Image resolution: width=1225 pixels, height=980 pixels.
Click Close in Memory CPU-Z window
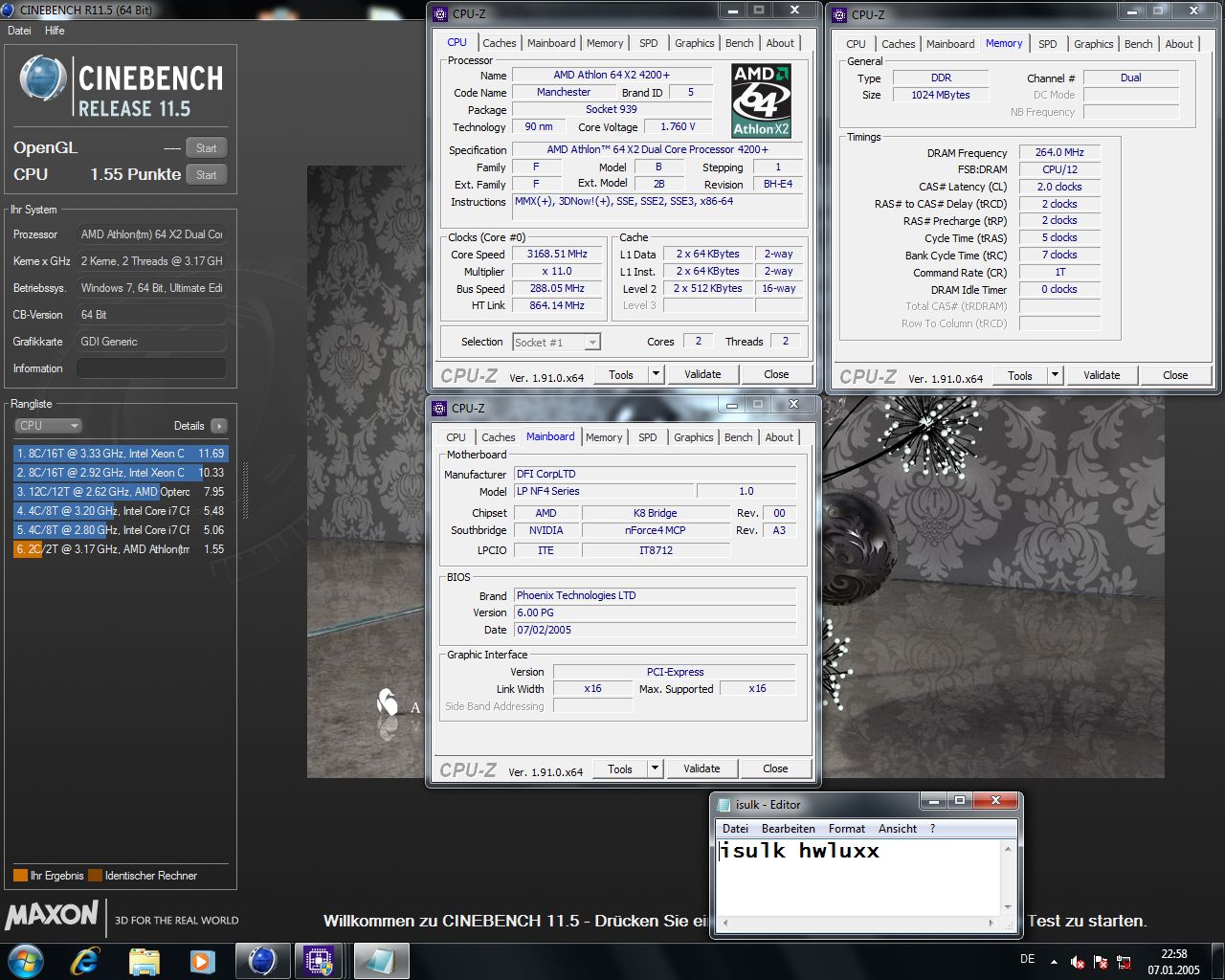1175,375
